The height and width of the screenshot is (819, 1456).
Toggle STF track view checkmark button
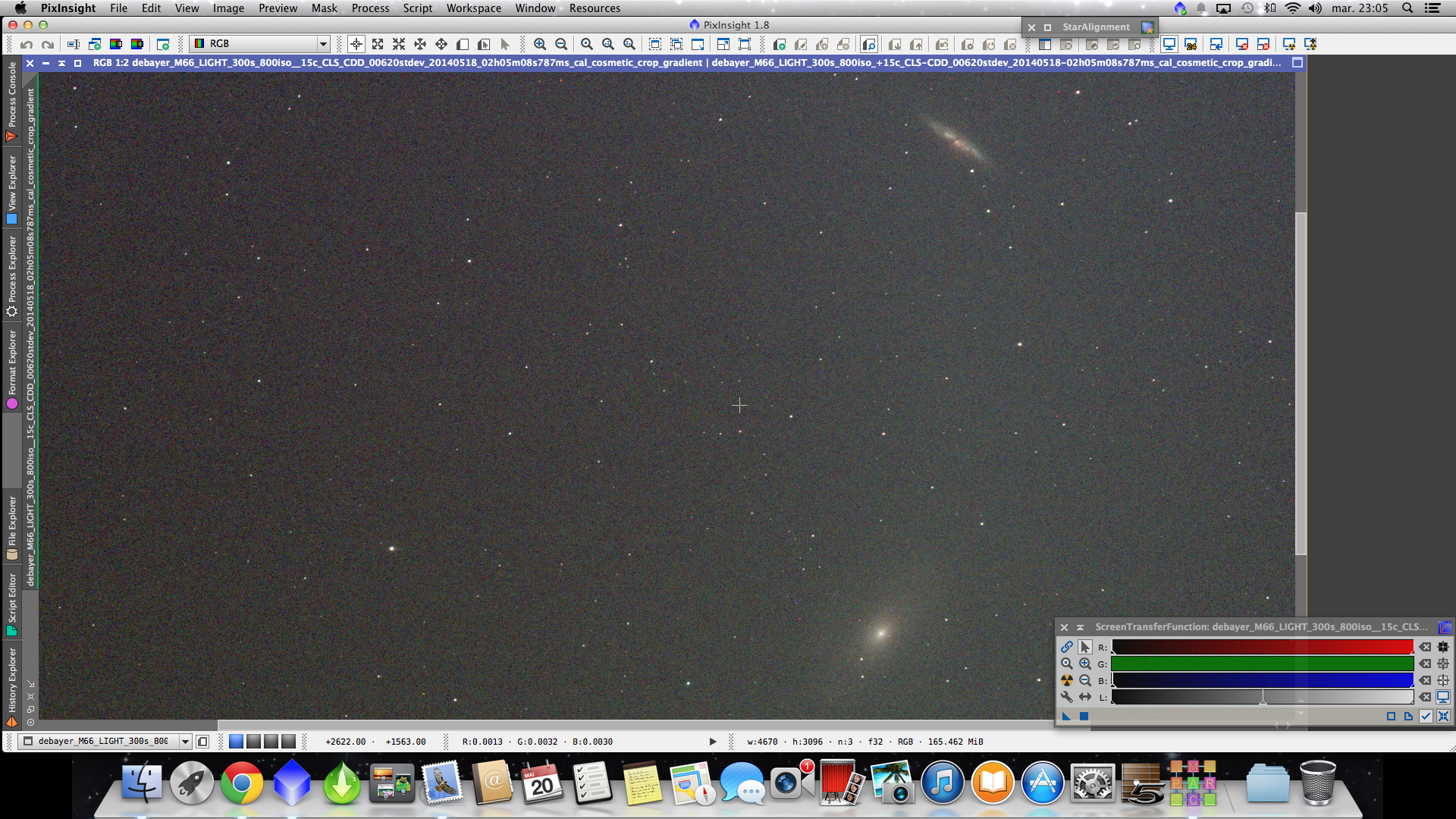coord(1426,716)
